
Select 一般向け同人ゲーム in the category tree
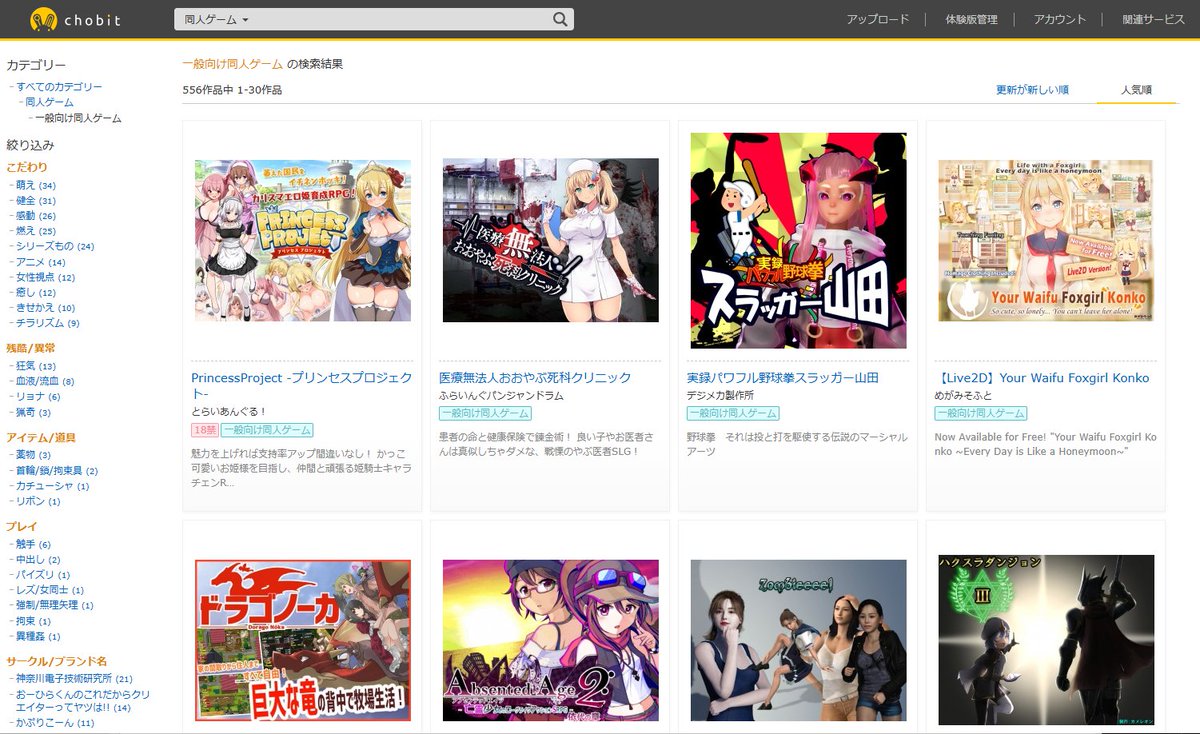coord(78,118)
